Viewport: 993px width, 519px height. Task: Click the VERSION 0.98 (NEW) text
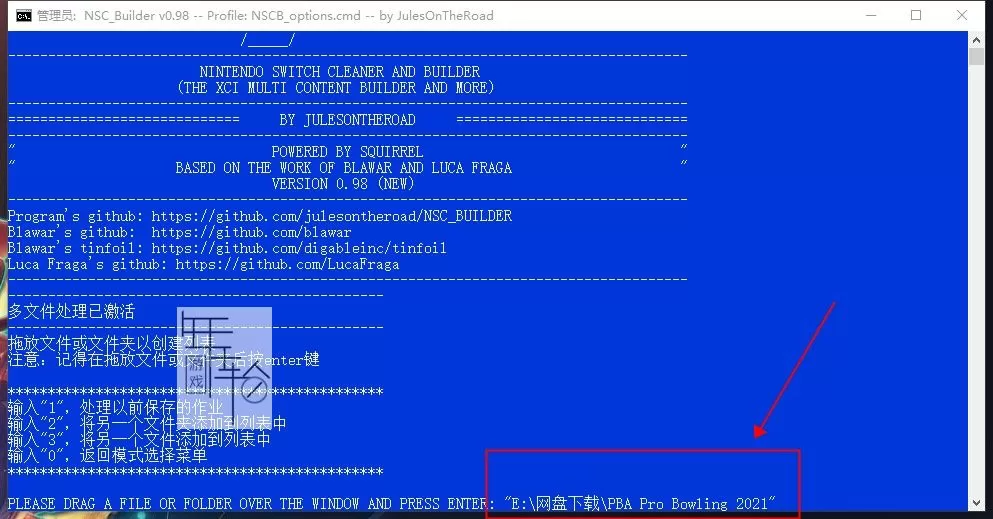click(343, 184)
